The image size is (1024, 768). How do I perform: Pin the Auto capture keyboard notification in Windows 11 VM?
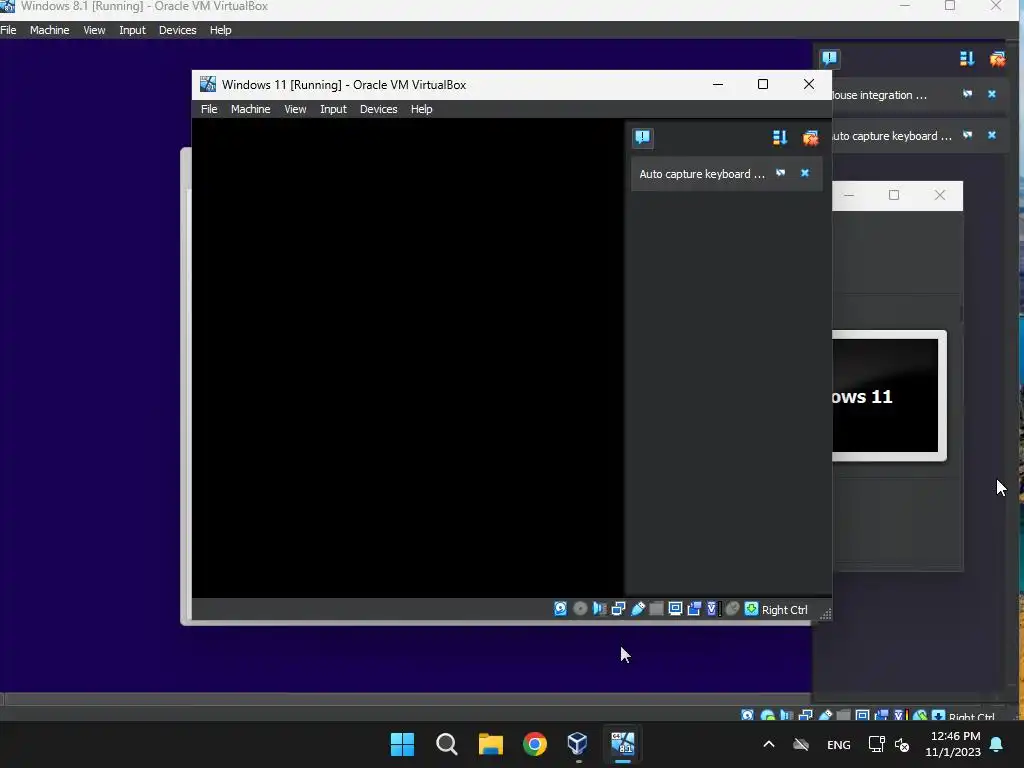(x=780, y=173)
